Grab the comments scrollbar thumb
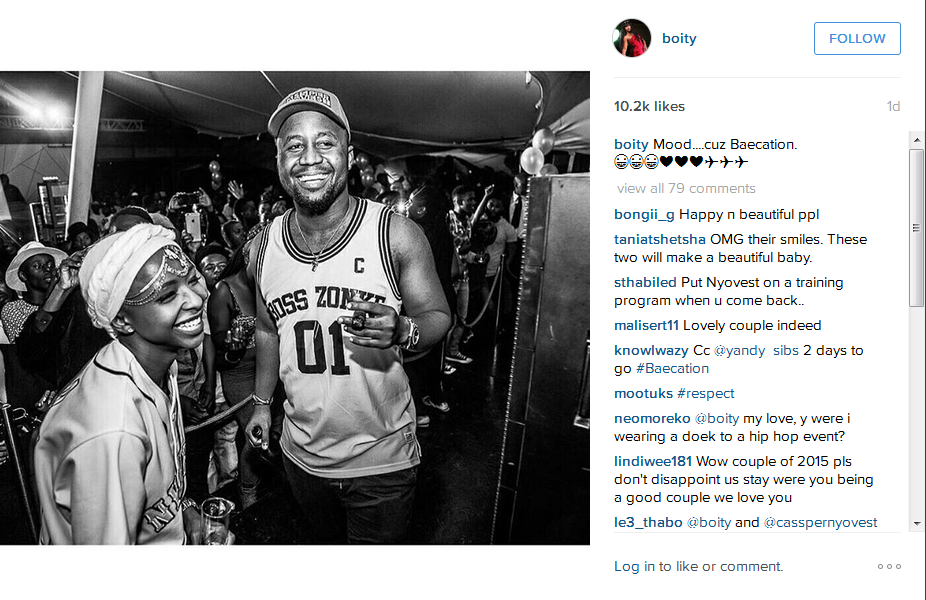Viewport: 926px width, 600px height. click(917, 228)
